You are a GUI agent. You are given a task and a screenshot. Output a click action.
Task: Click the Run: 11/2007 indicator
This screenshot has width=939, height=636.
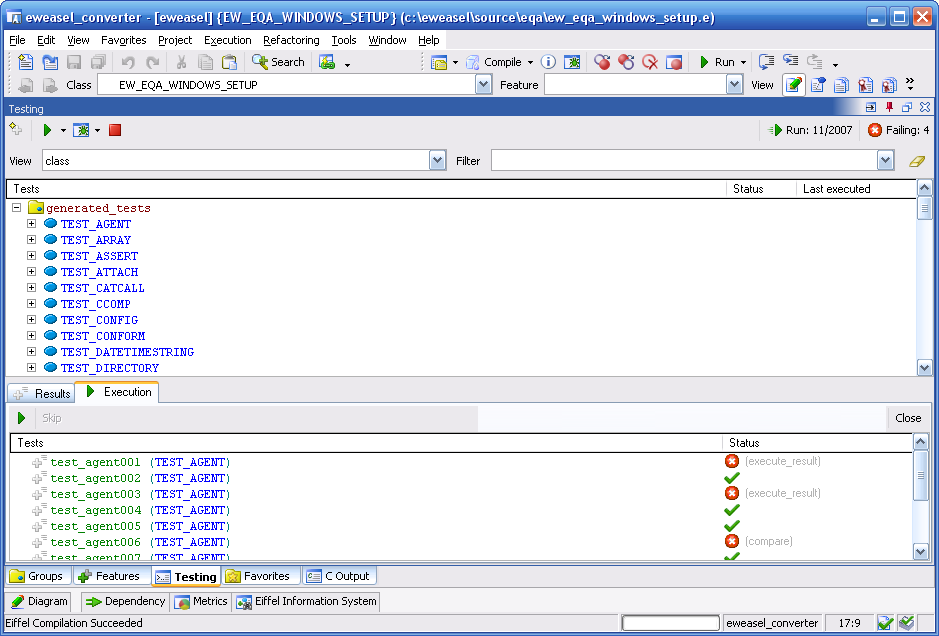[810, 130]
